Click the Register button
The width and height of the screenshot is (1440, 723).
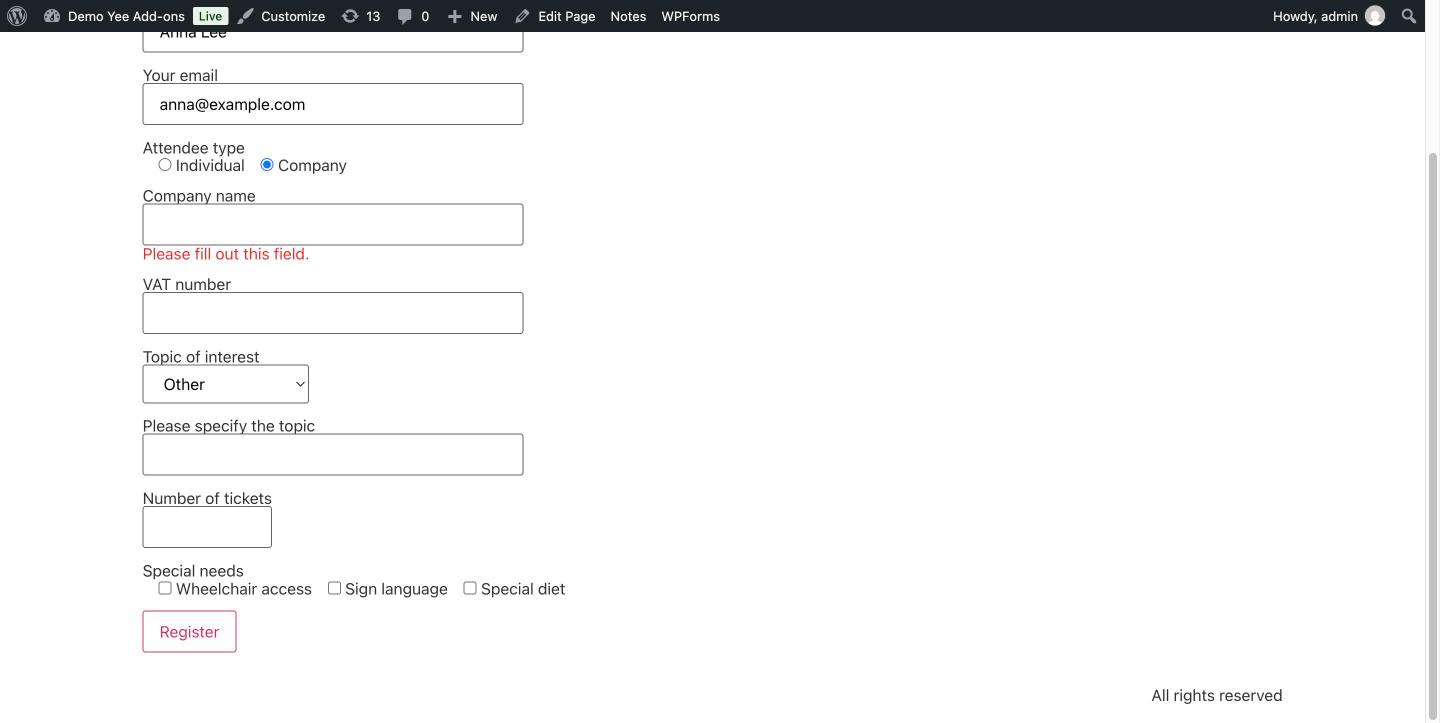[189, 632]
